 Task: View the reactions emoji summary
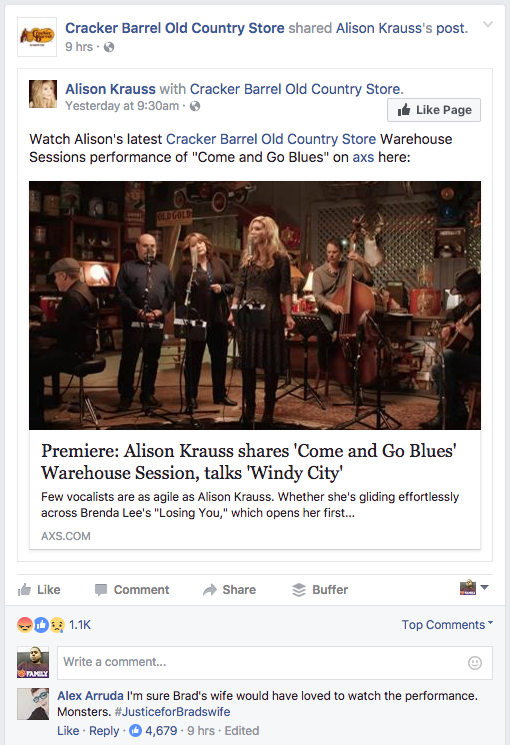[x=41, y=625]
